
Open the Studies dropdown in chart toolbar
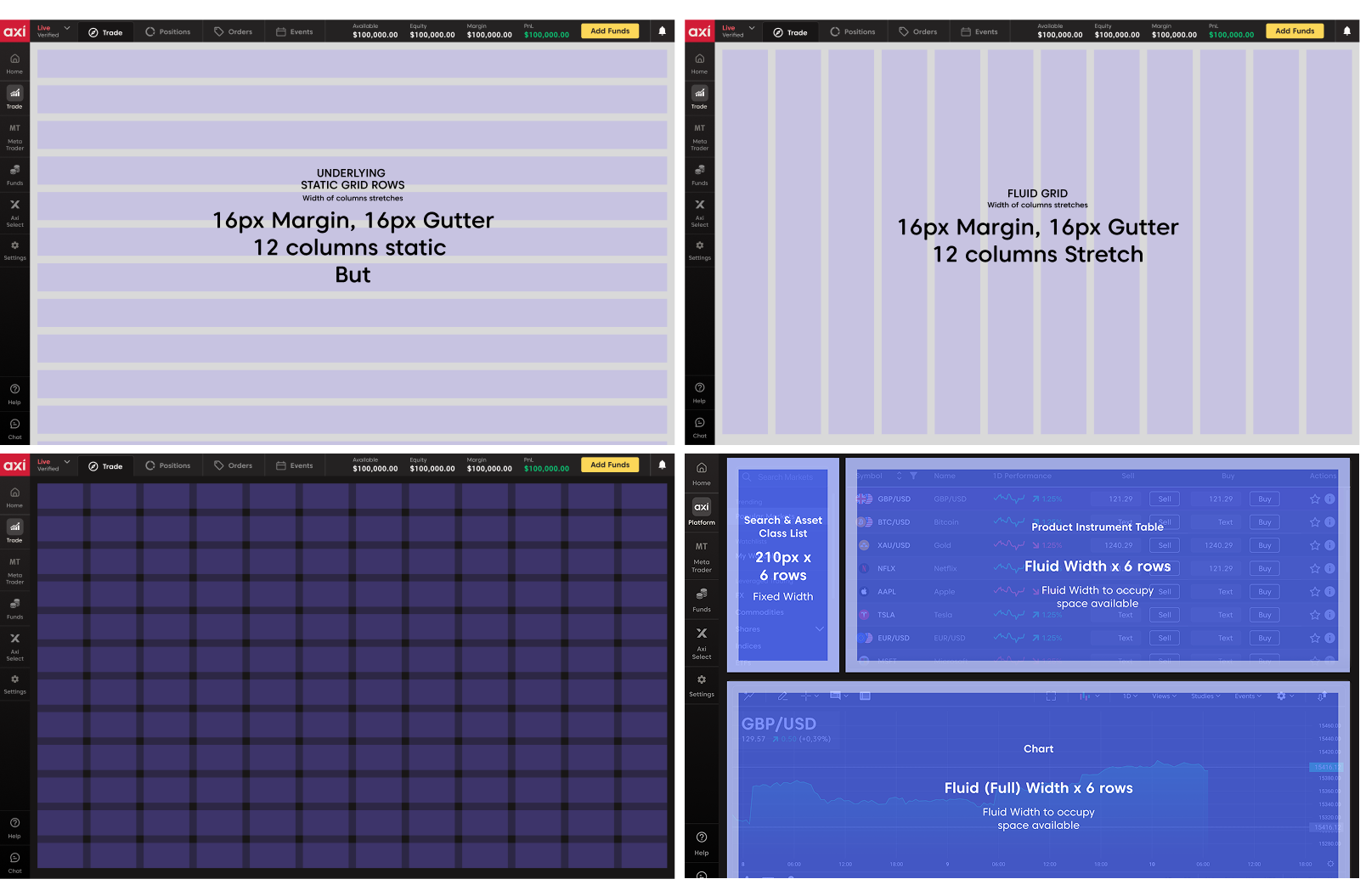pos(1205,696)
